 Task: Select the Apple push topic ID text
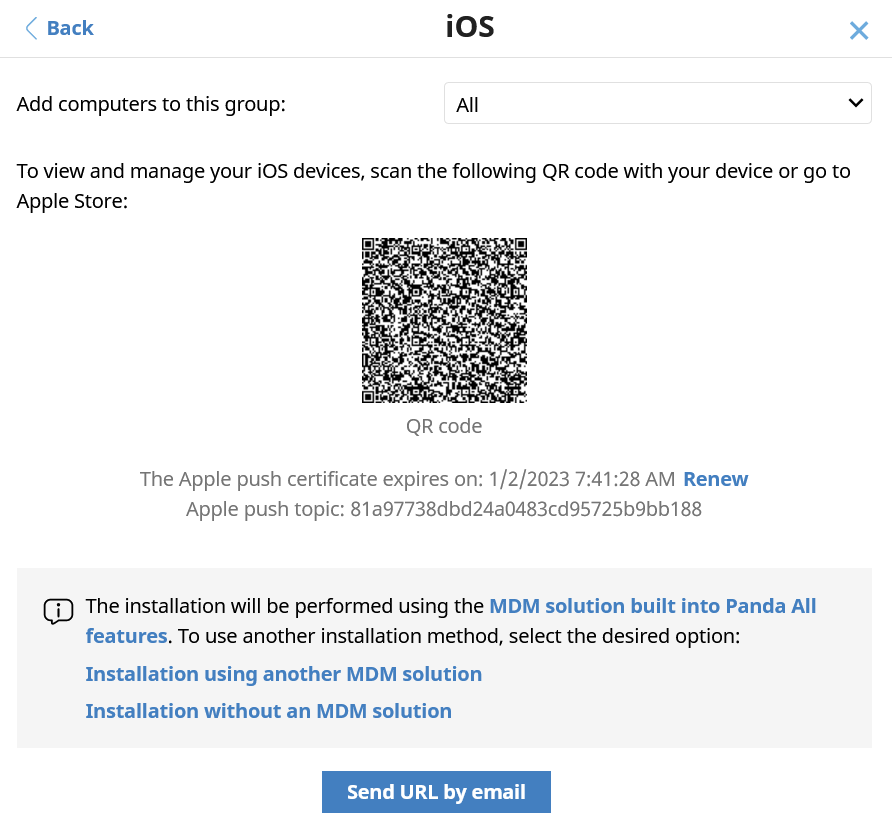pyautogui.click(x=526, y=509)
